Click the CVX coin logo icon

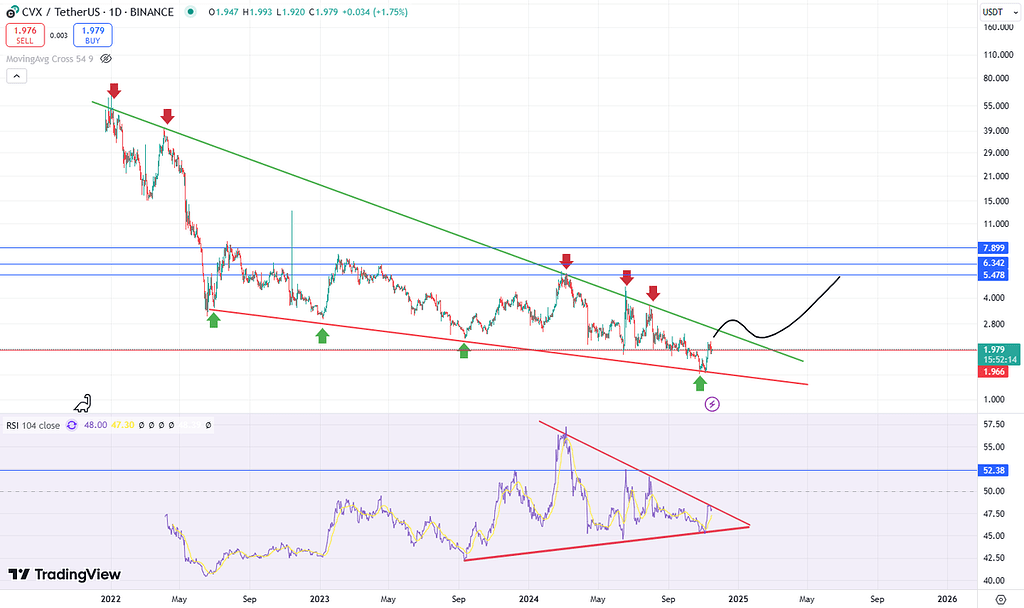coord(12,12)
